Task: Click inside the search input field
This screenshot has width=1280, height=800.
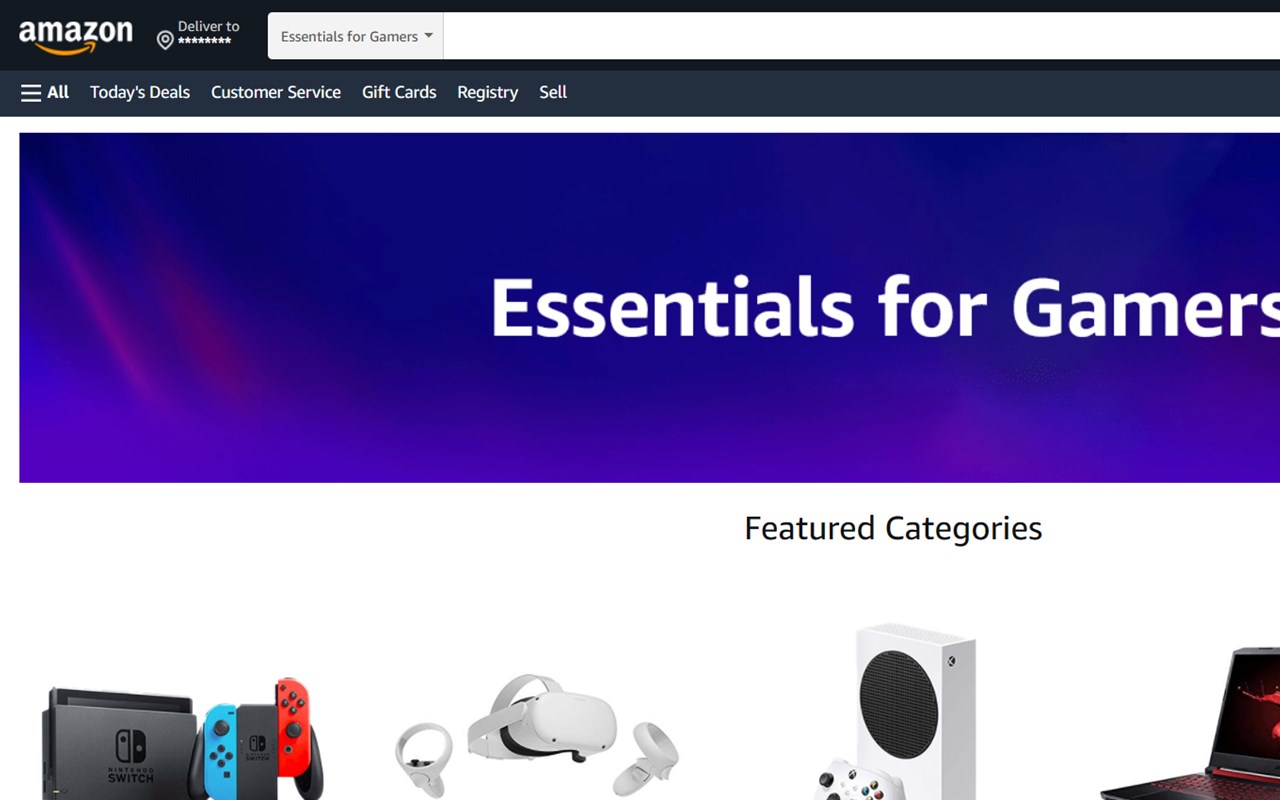Action: point(862,36)
